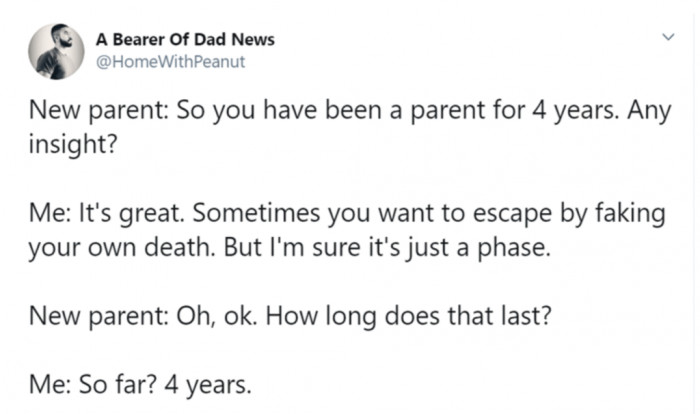Click the text 'How long does that last?'
This screenshot has width=700, height=414.
(409, 316)
